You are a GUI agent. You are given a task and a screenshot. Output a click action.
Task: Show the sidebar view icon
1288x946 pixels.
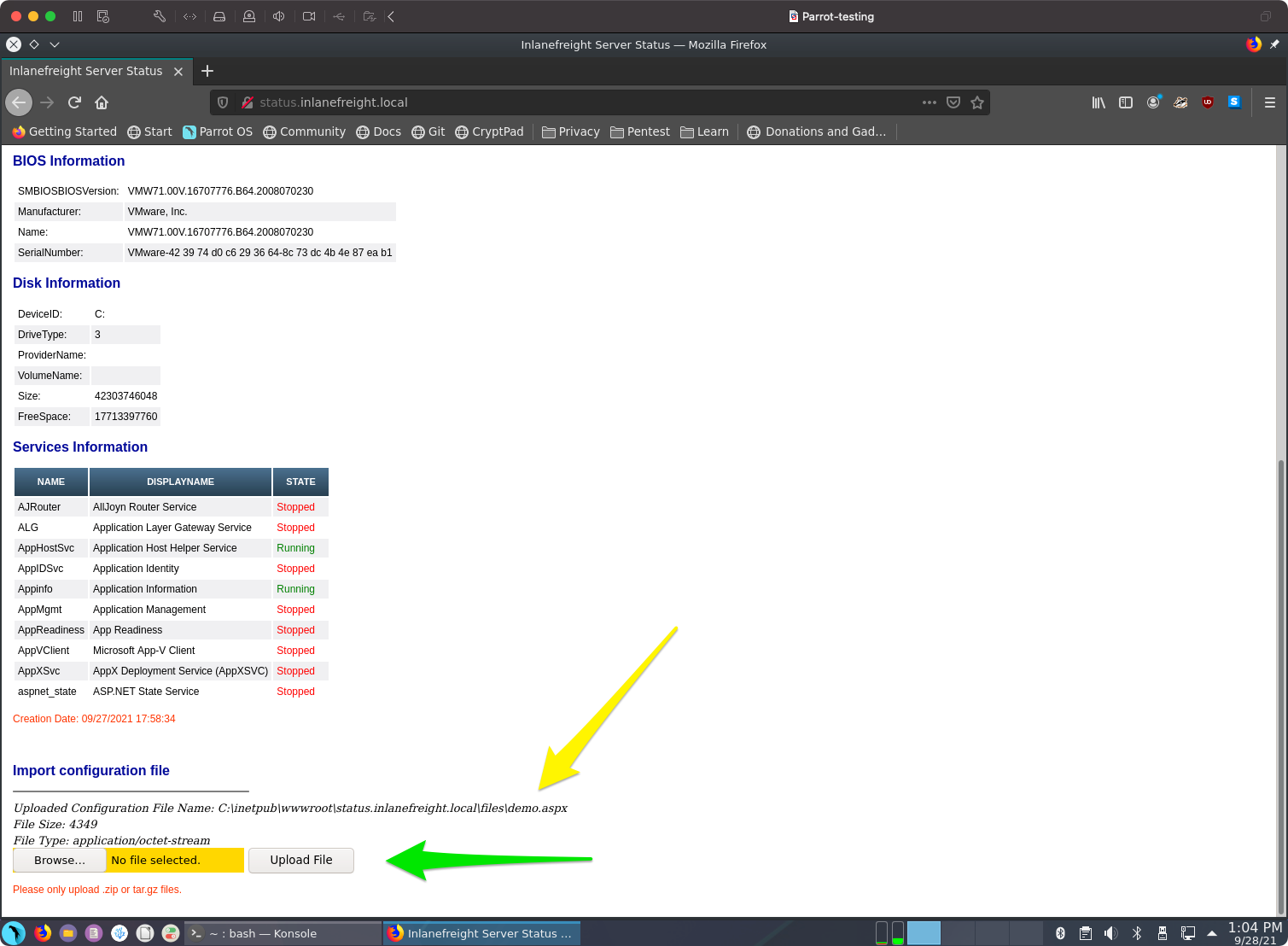point(1126,102)
